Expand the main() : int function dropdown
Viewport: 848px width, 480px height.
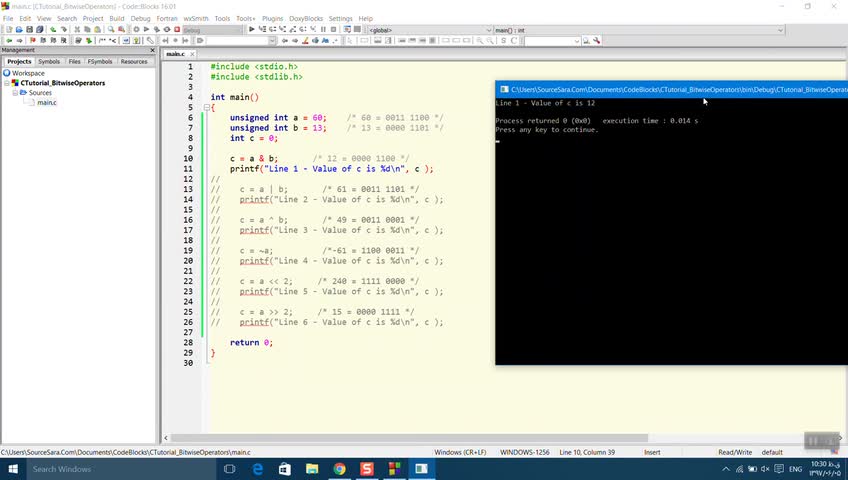782,30
